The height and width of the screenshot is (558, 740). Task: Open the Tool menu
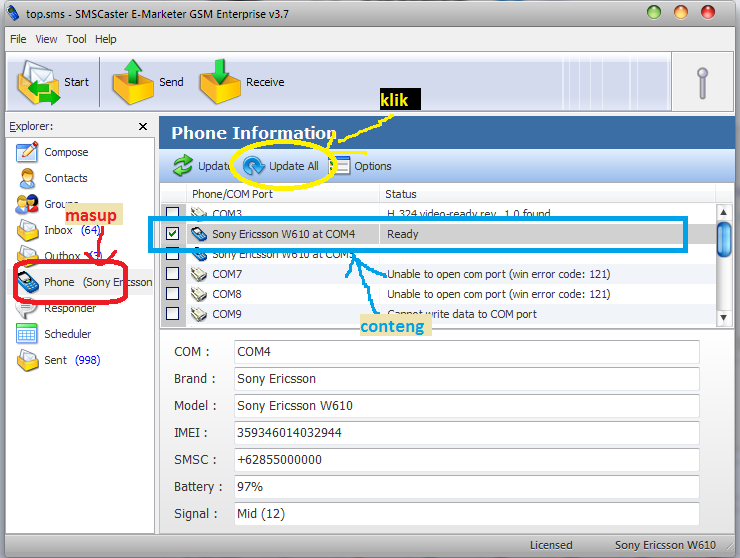point(76,39)
